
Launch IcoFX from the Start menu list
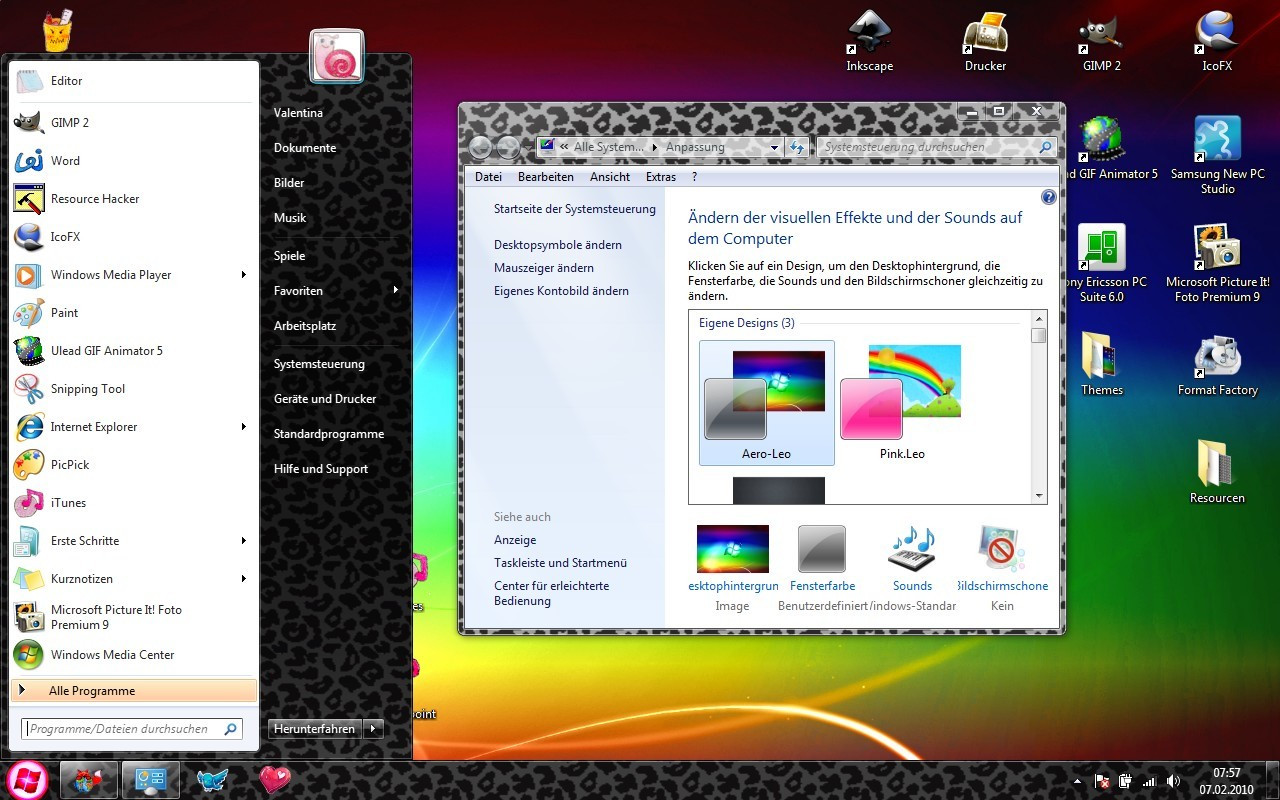[x=133, y=236]
